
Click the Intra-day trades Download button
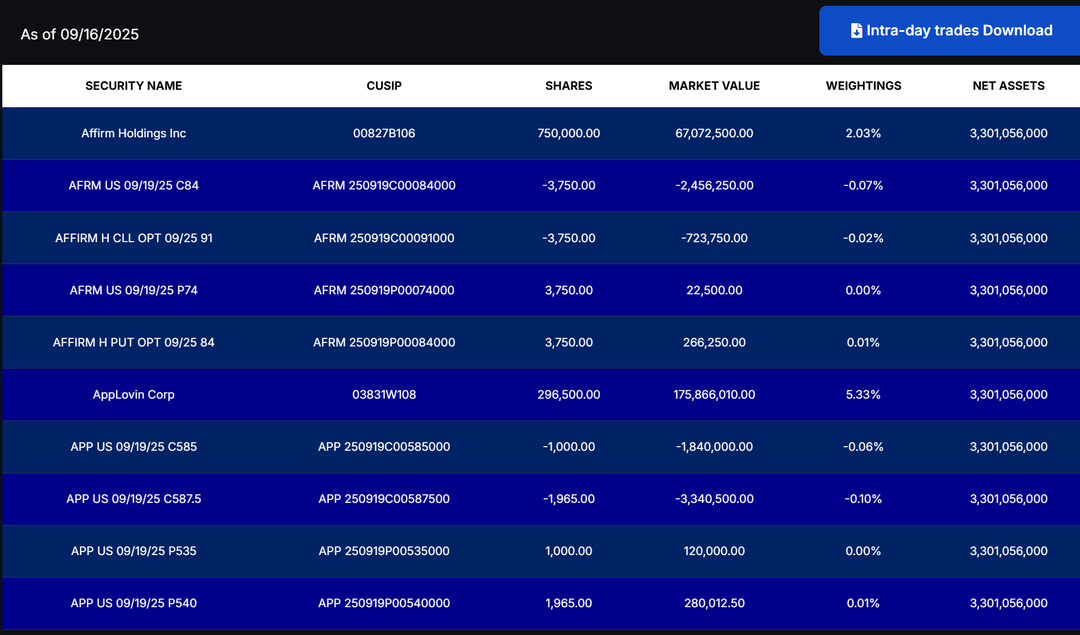tap(949, 31)
